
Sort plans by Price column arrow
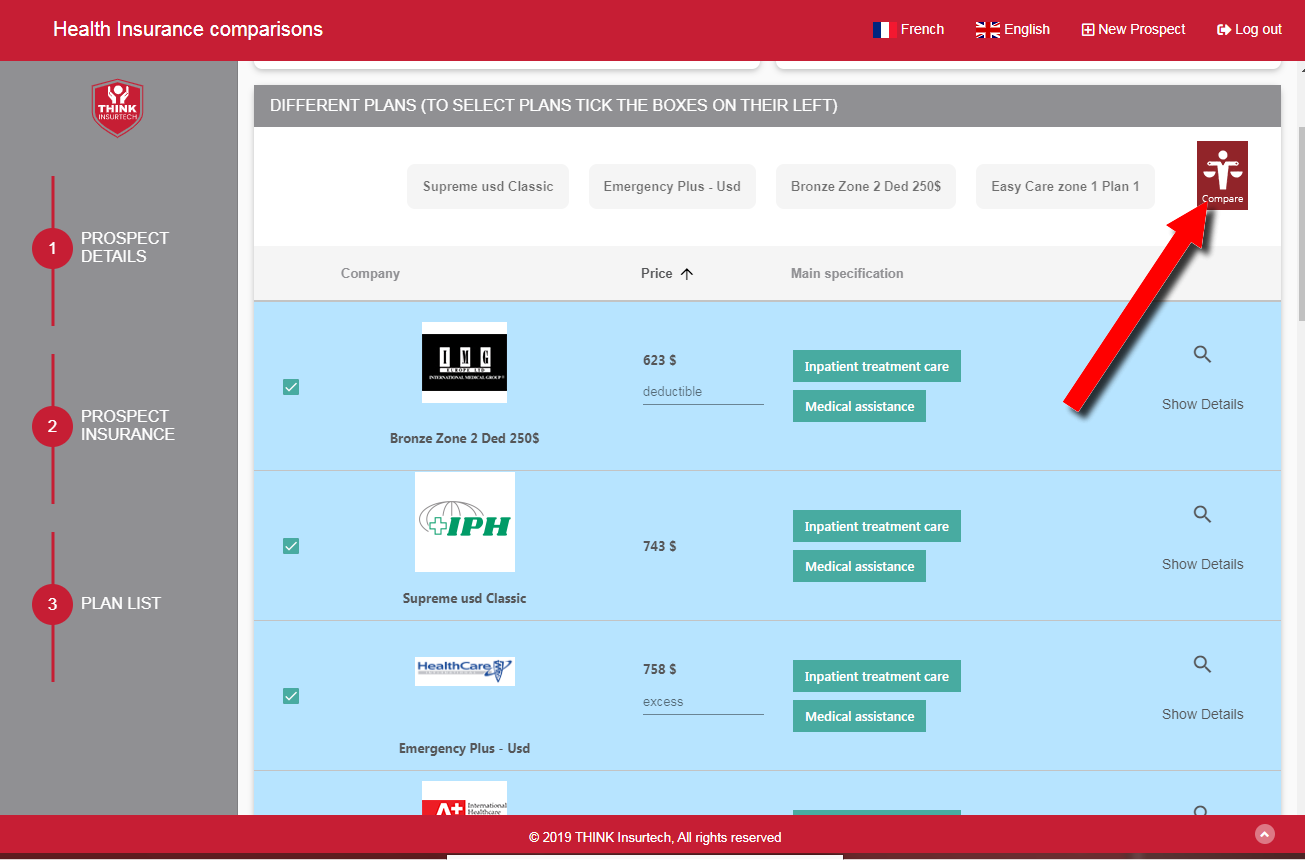[686, 274]
